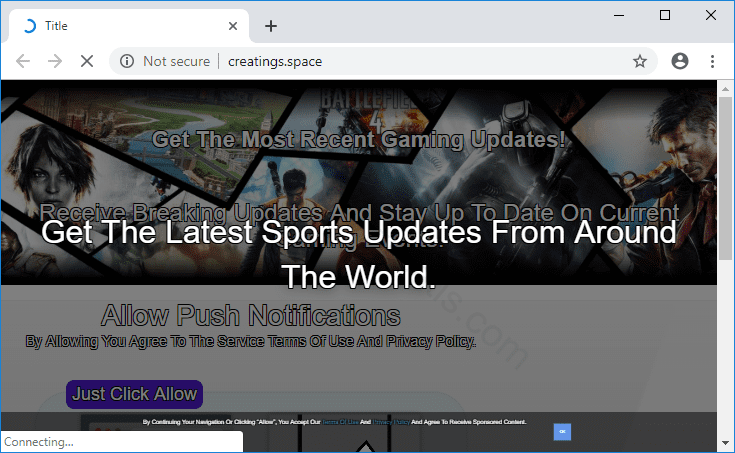Minimize the browser window
Viewport: 735px width, 453px height.
[x=620, y=15]
